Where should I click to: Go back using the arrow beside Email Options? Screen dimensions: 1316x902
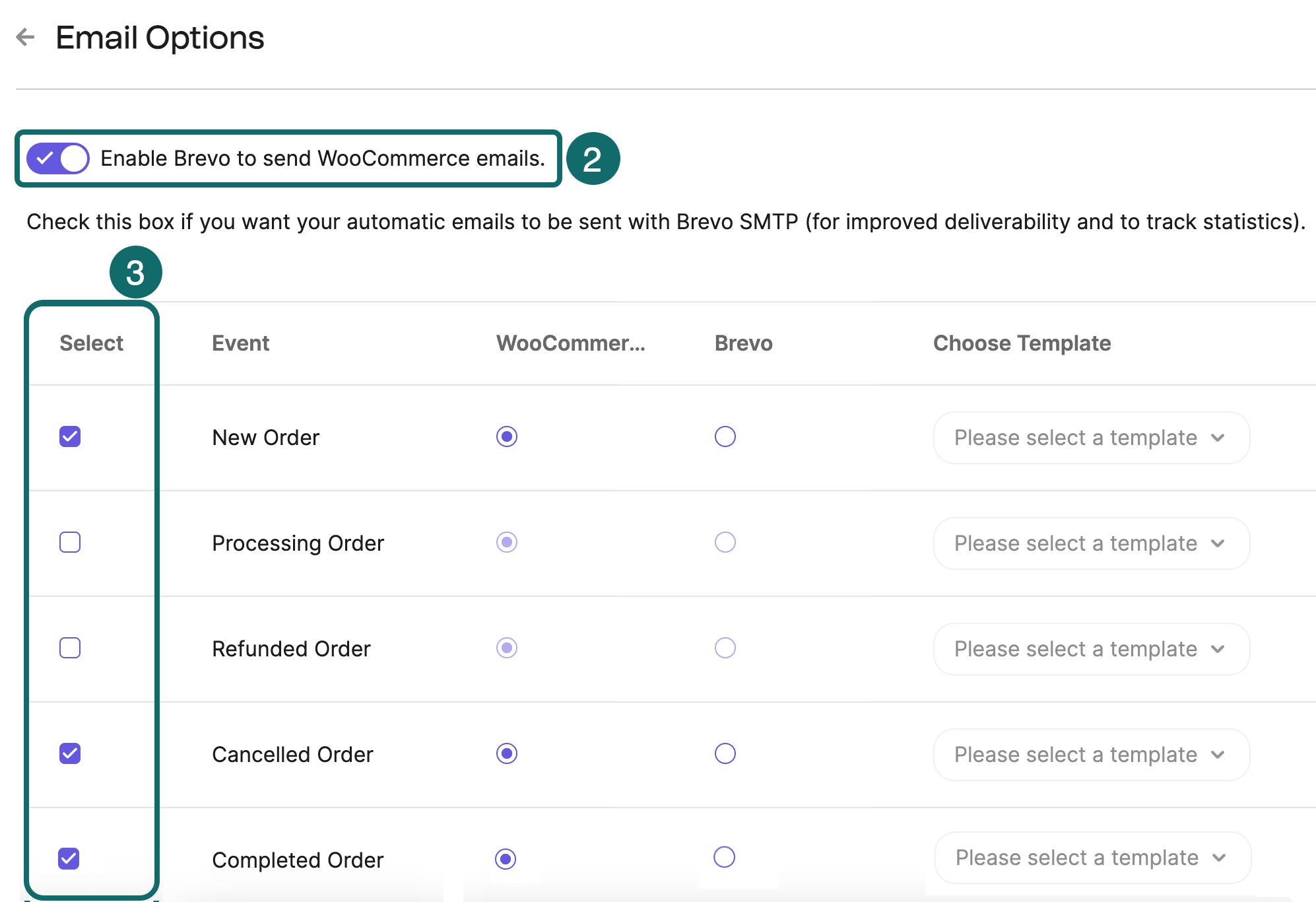(25, 37)
